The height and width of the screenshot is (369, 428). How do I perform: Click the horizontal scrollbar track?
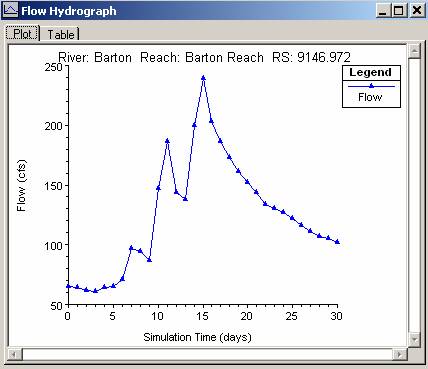(x=207, y=354)
